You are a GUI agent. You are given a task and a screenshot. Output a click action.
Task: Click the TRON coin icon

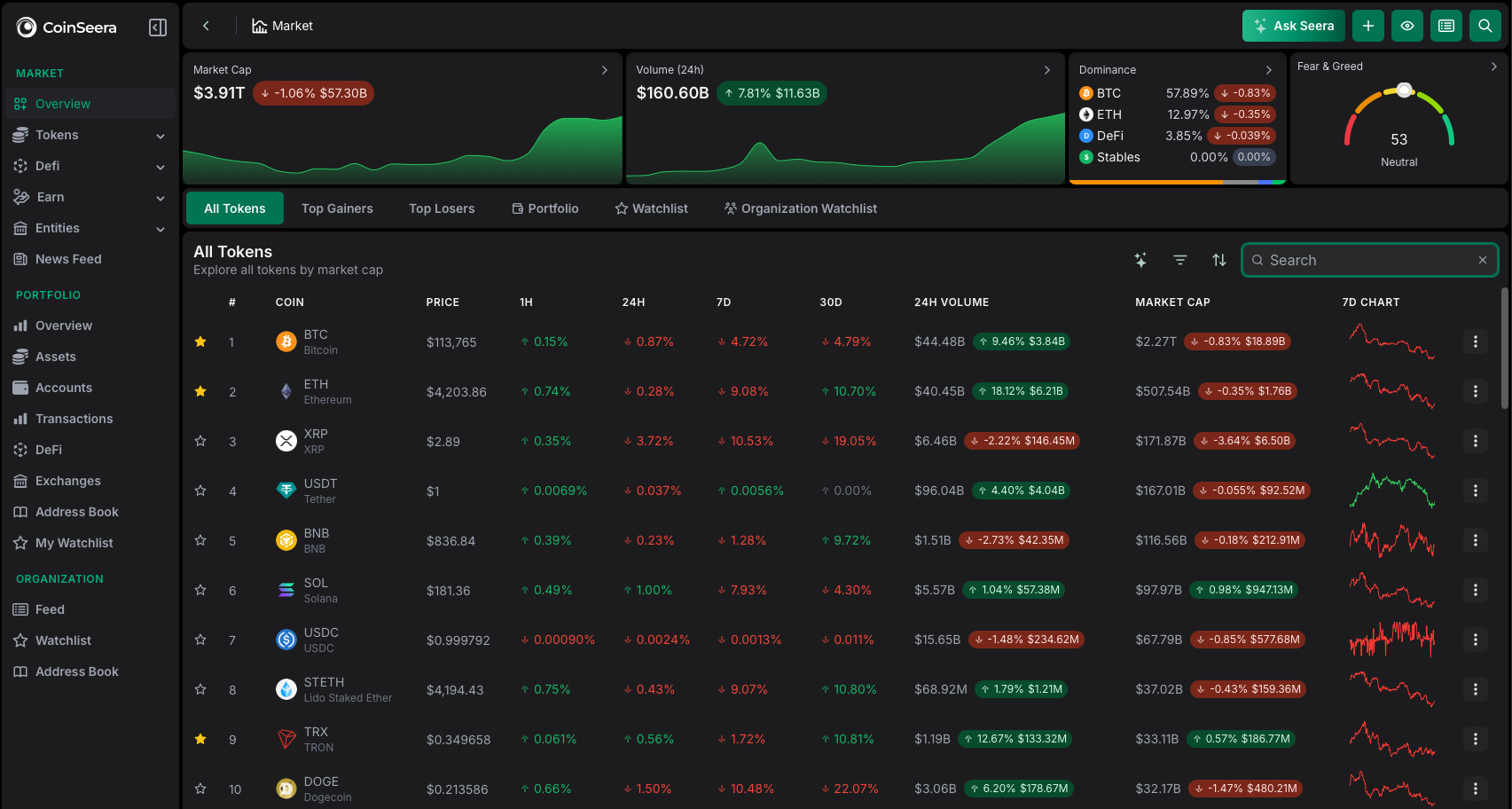(286, 739)
